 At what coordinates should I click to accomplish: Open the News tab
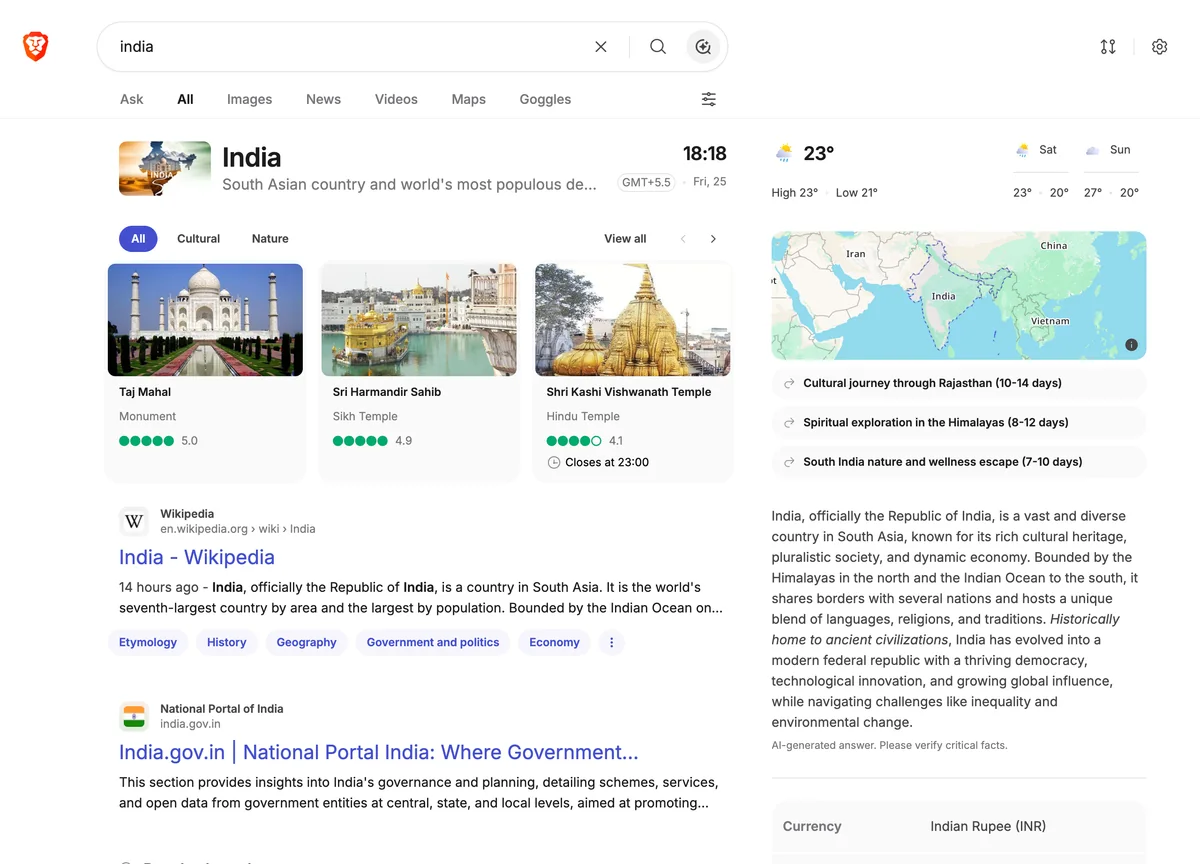point(324,99)
